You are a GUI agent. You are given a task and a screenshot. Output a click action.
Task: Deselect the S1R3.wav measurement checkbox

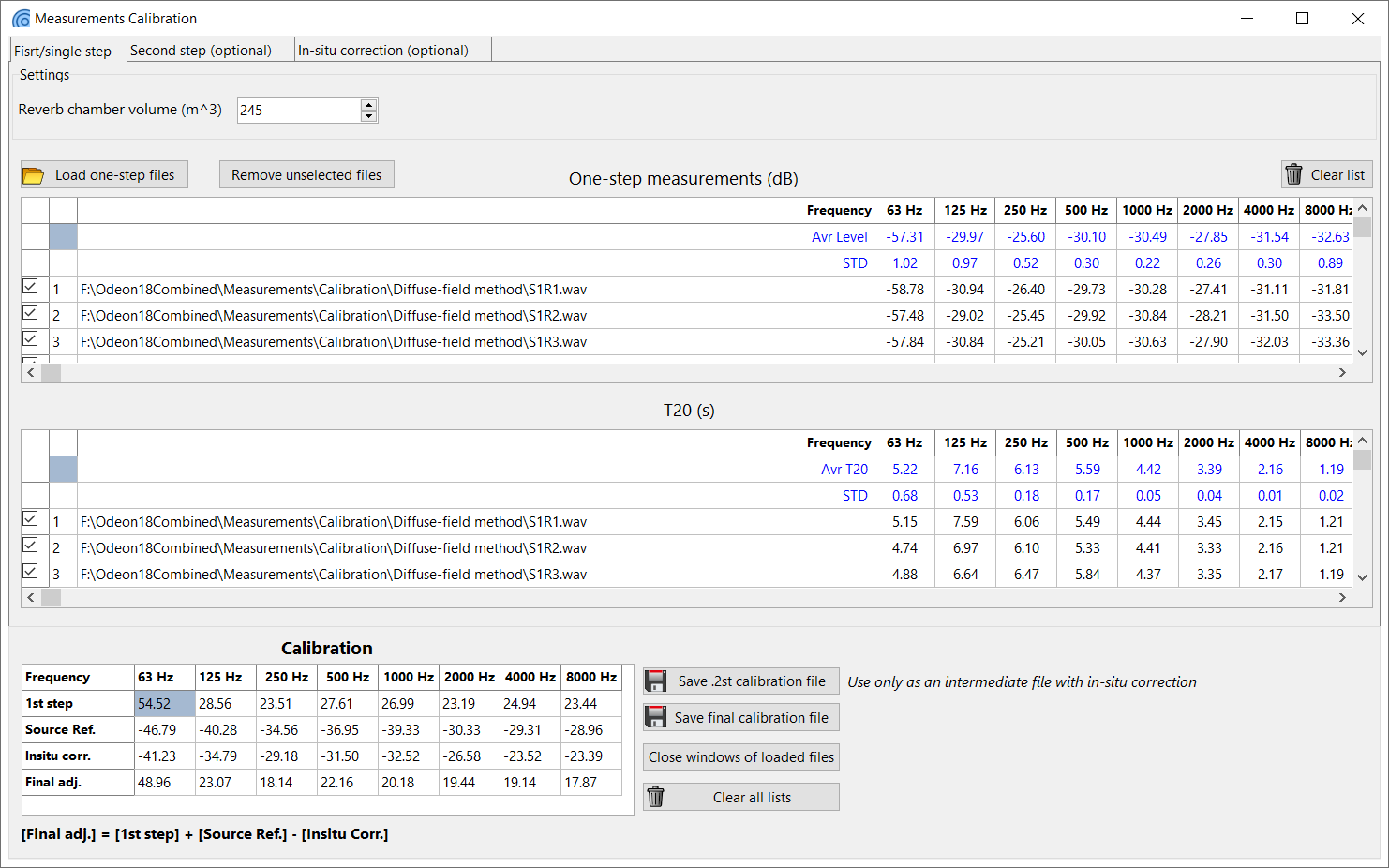29,338
